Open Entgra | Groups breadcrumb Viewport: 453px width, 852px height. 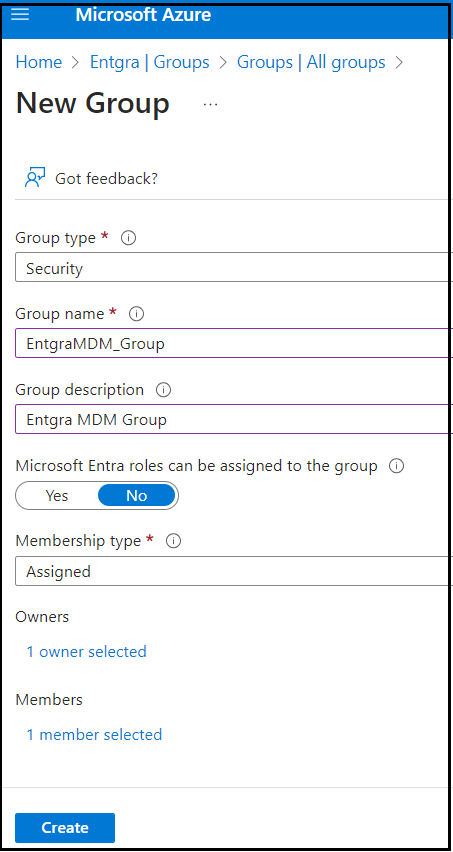(149, 62)
